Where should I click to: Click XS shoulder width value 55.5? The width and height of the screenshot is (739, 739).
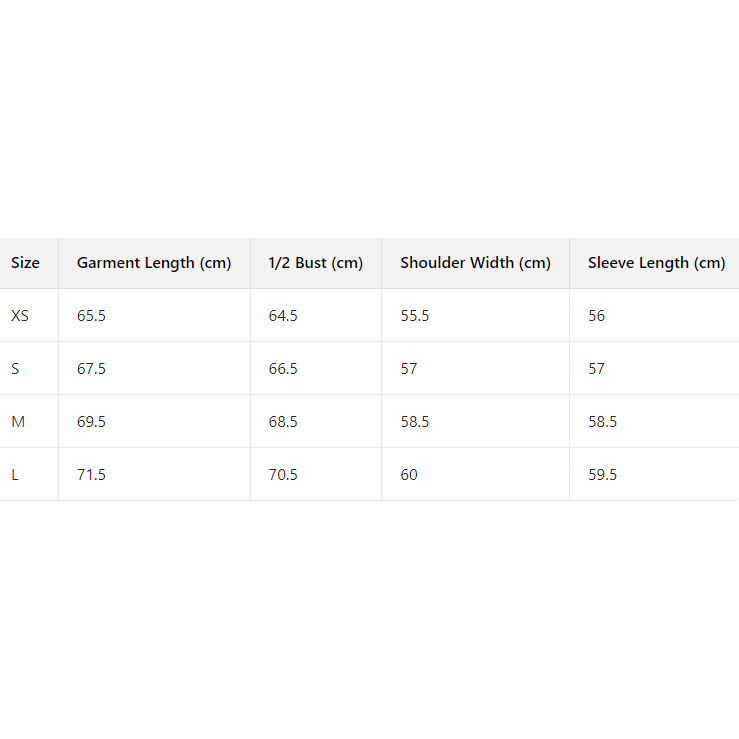pyautogui.click(x=415, y=316)
